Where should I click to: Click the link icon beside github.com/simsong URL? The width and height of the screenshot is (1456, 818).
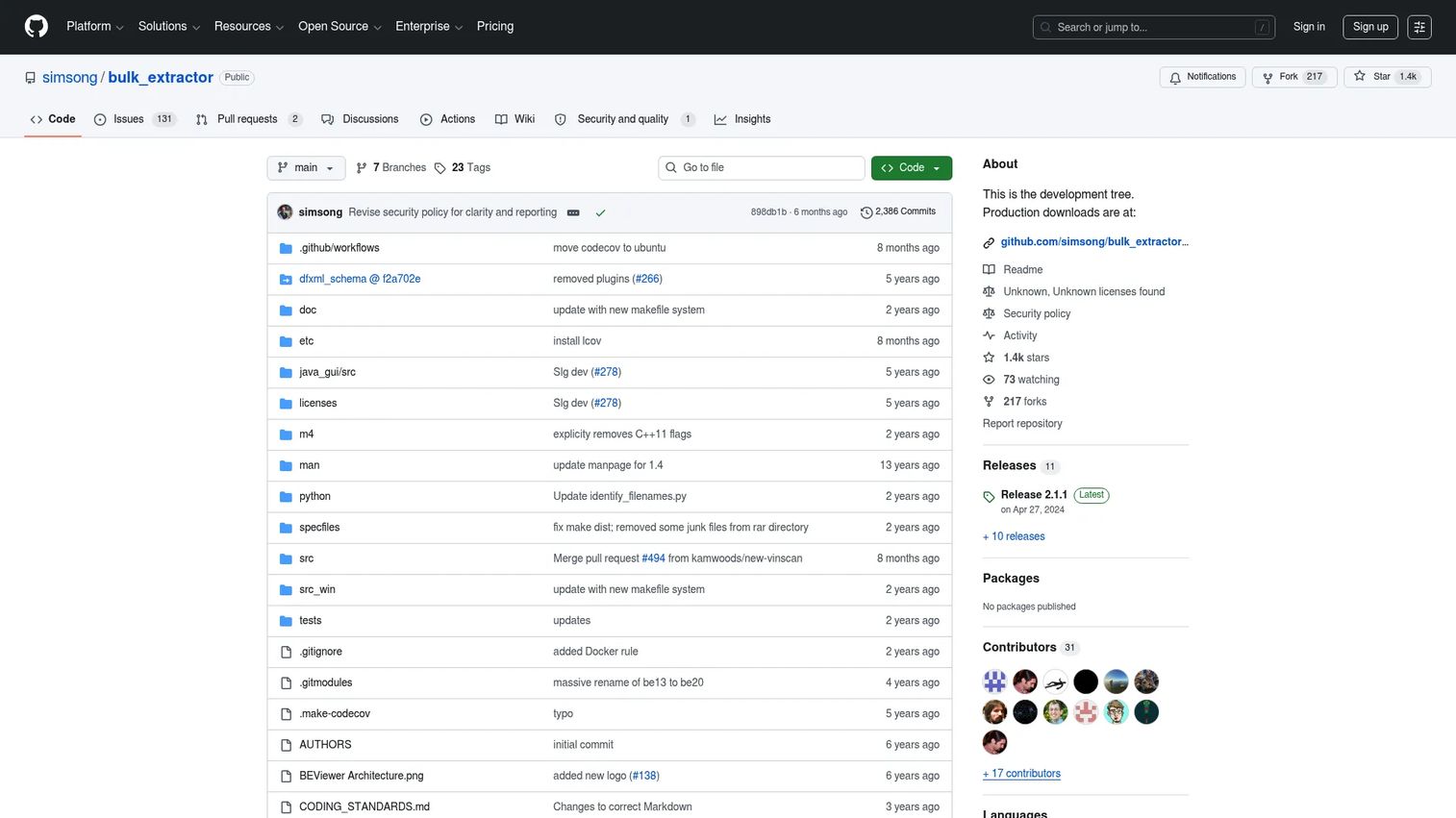click(x=989, y=242)
